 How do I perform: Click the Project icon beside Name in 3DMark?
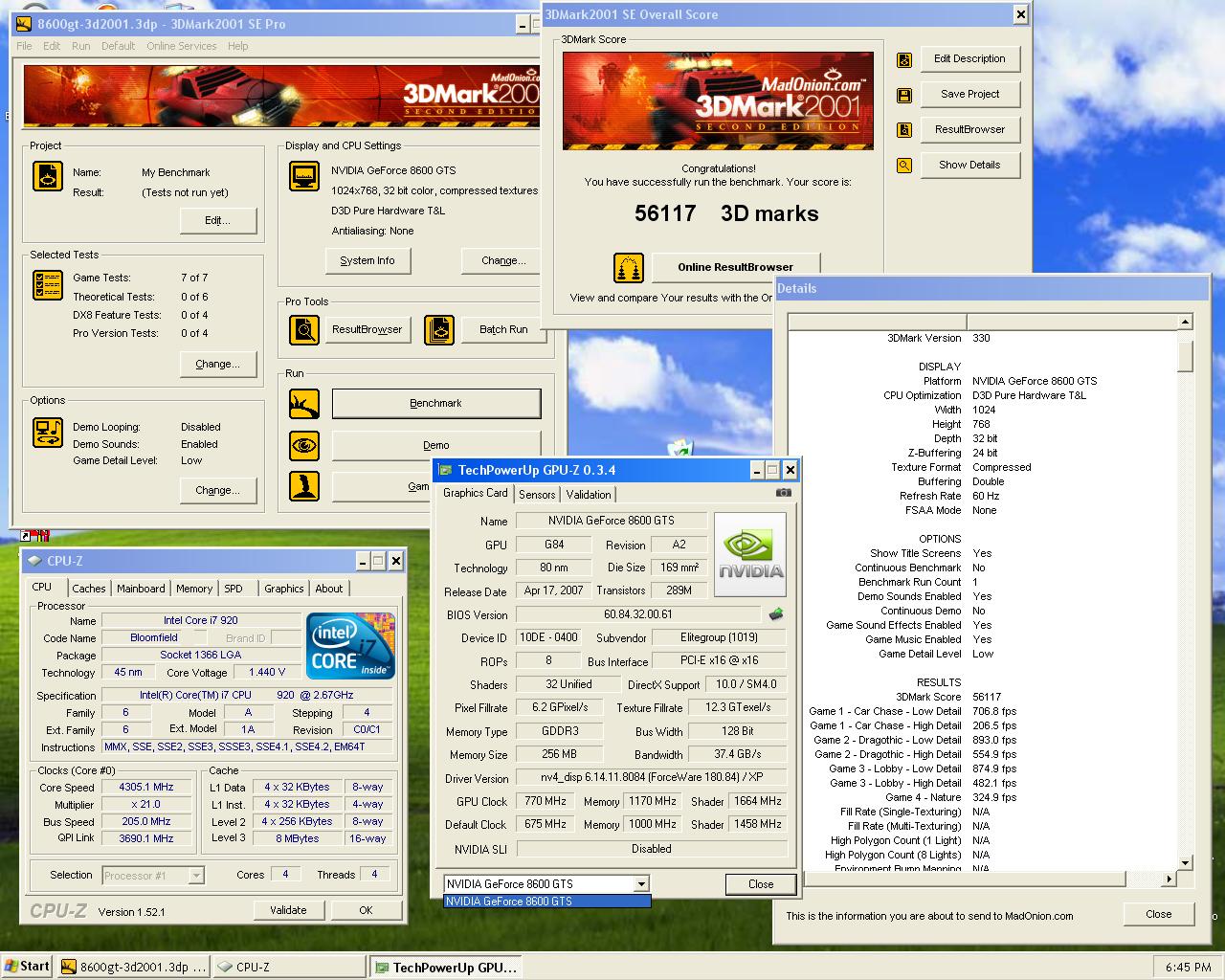[48, 176]
